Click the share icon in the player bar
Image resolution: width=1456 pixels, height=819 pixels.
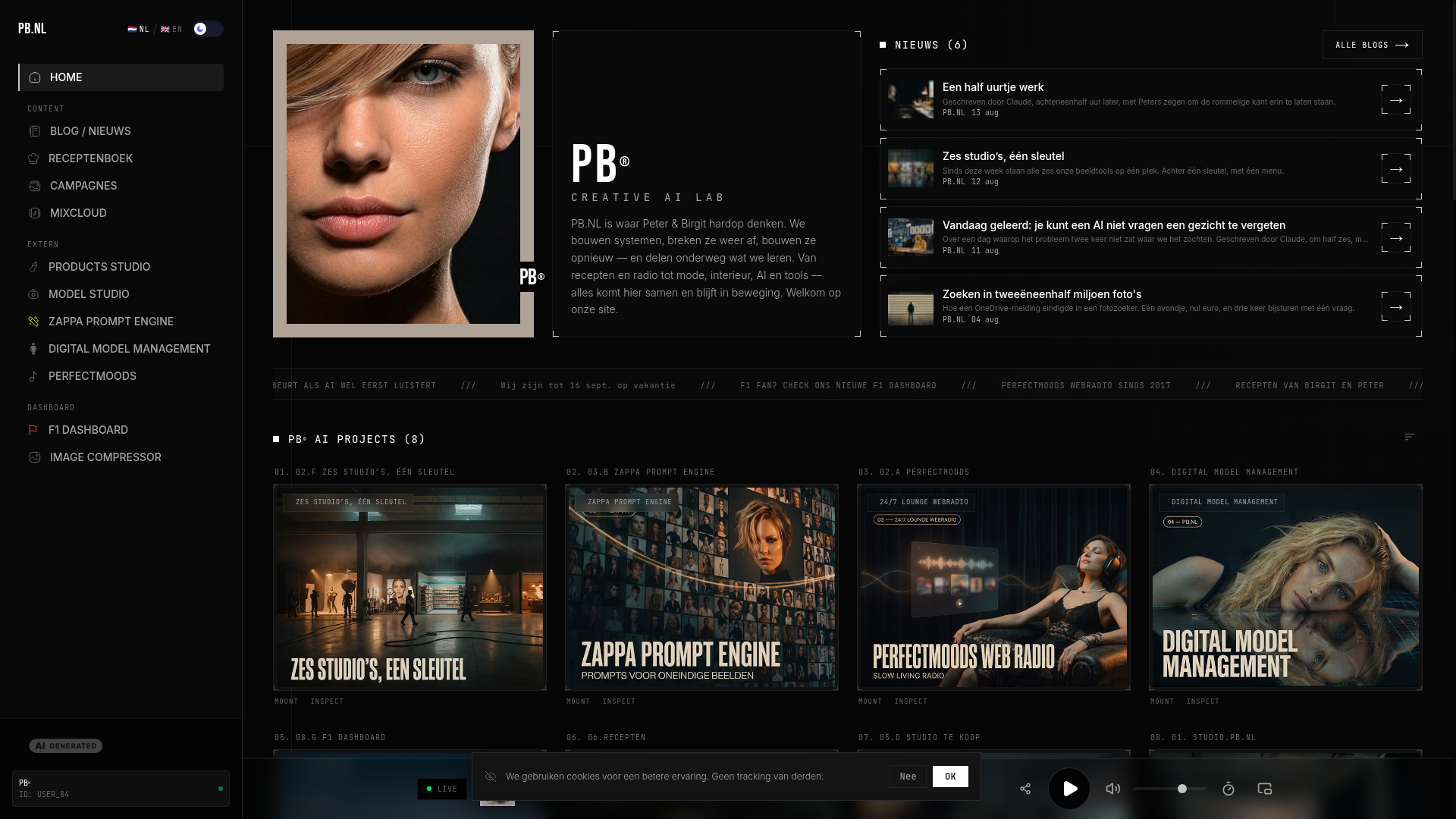click(1025, 789)
